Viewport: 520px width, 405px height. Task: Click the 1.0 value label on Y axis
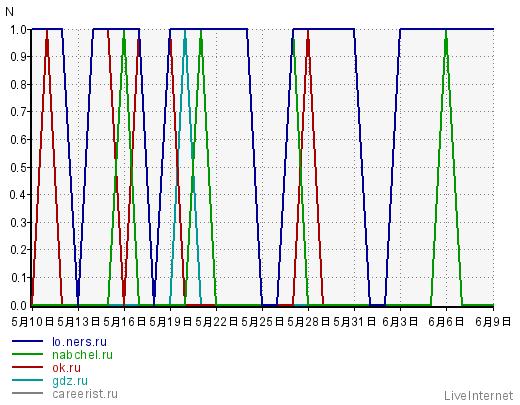18,30
